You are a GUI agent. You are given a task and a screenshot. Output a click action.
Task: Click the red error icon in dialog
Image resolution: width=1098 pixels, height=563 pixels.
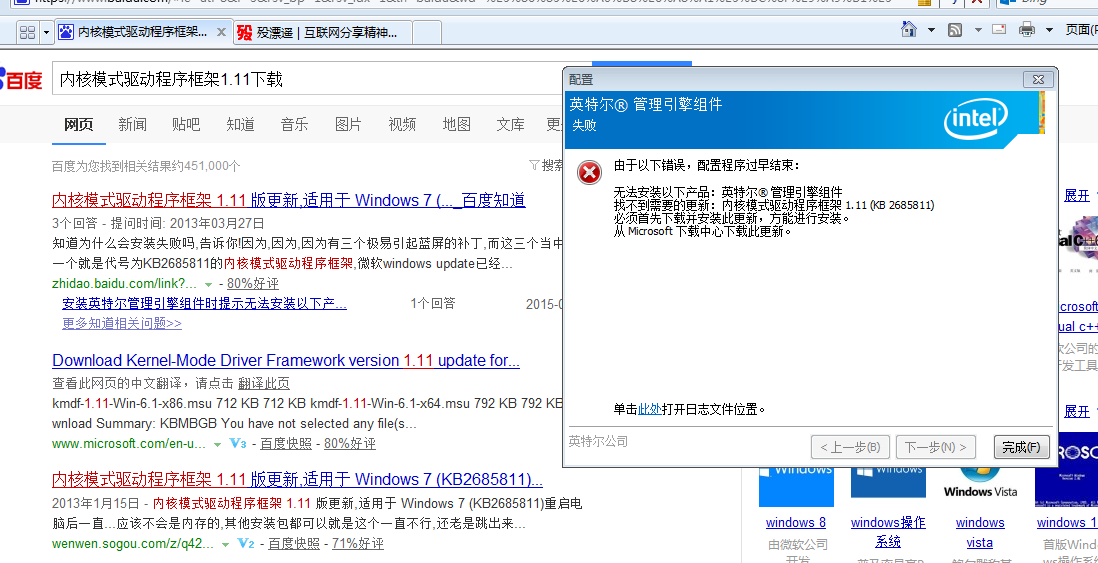pyautogui.click(x=590, y=172)
